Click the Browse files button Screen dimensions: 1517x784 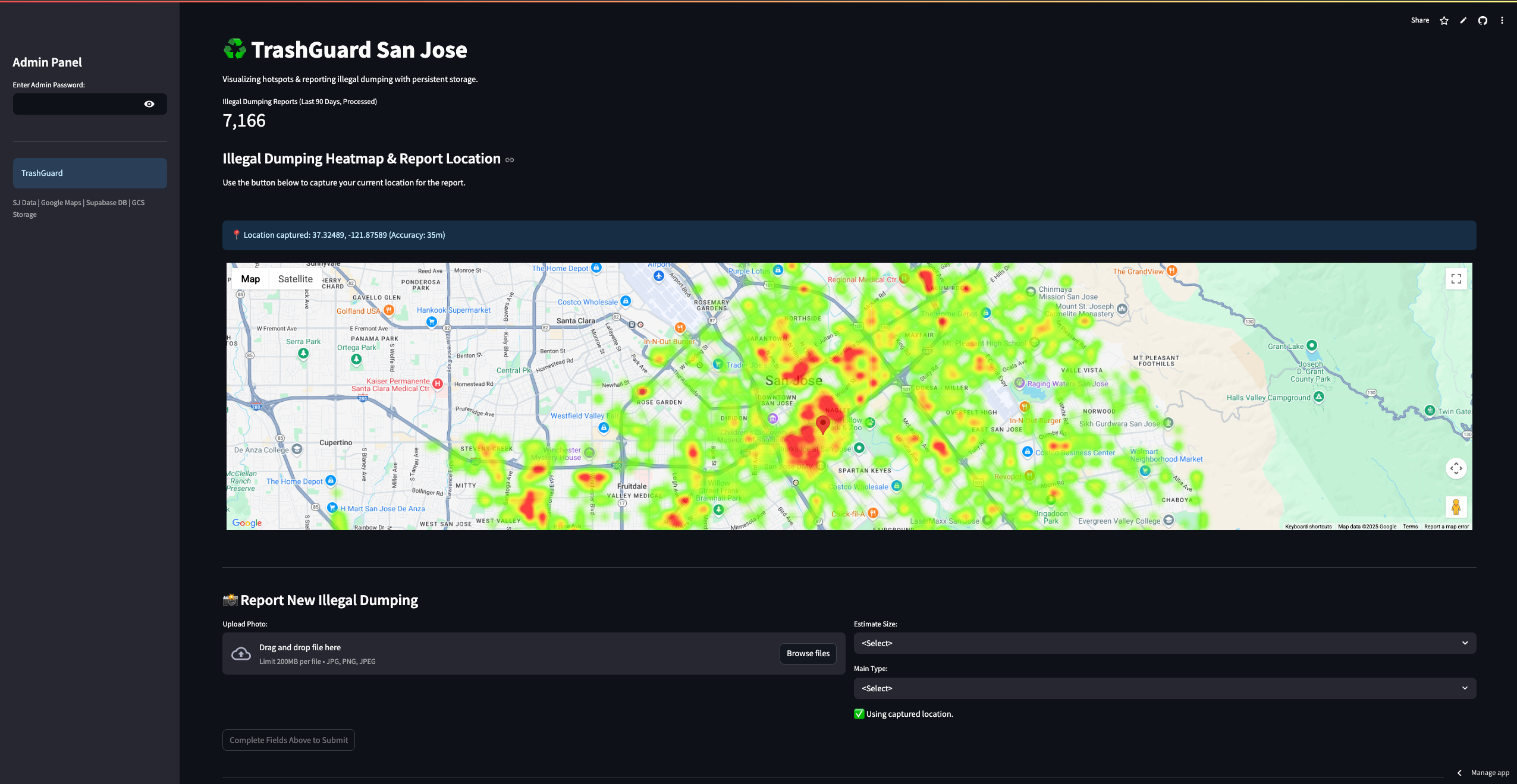point(808,653)
